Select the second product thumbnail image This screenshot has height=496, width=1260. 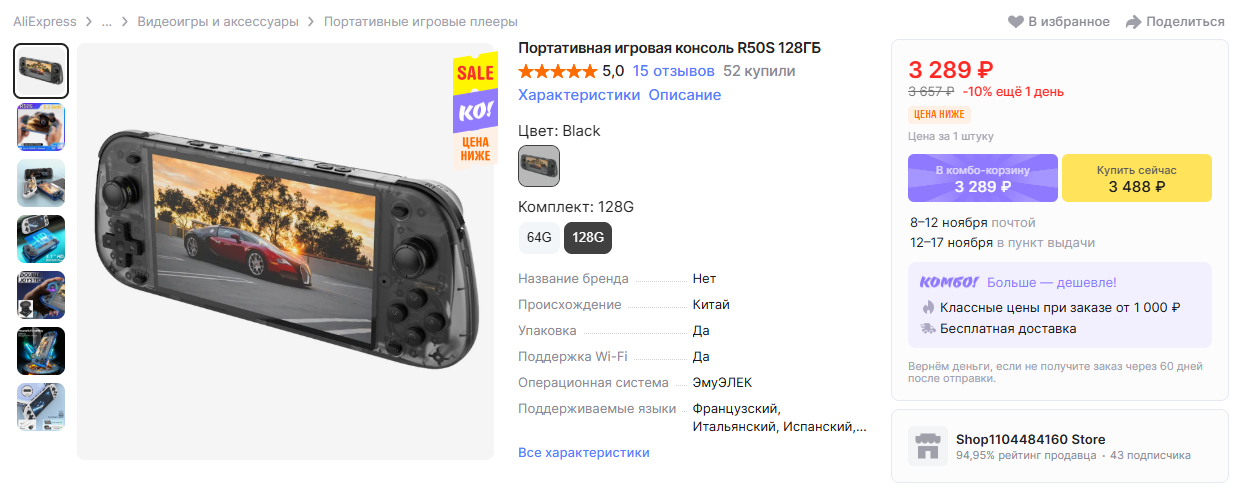coord(41,127)
